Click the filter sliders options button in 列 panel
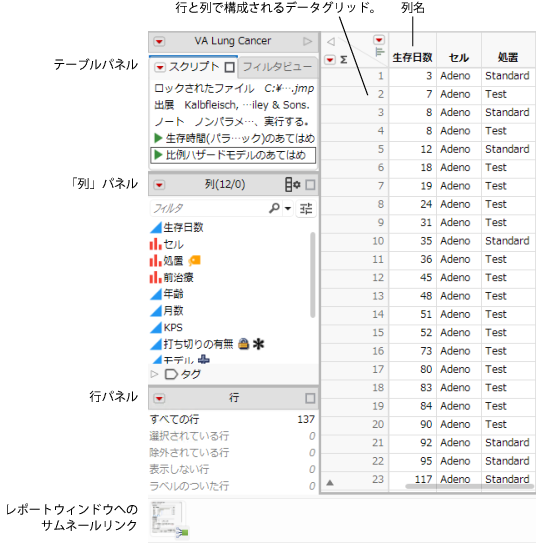This screenshot has width=539, height=544. (306, 209)
